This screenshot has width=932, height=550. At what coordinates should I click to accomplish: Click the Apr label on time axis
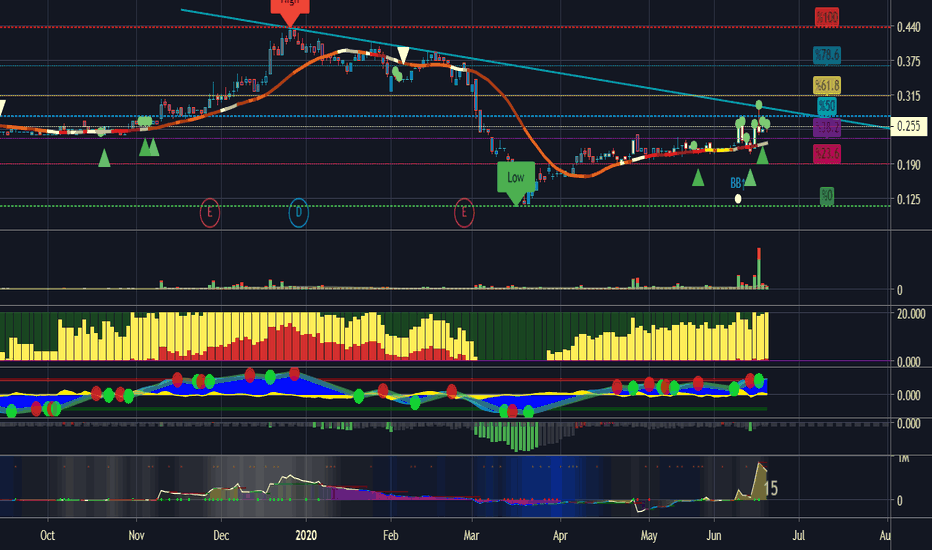560,535
